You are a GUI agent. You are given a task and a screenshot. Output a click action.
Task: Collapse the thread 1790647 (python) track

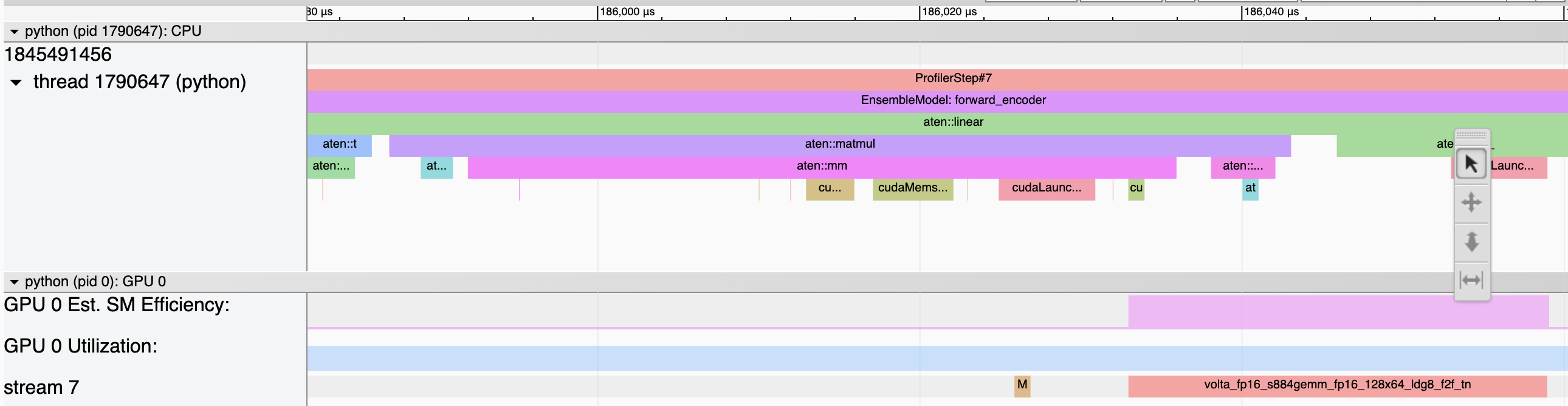[16, 82]
